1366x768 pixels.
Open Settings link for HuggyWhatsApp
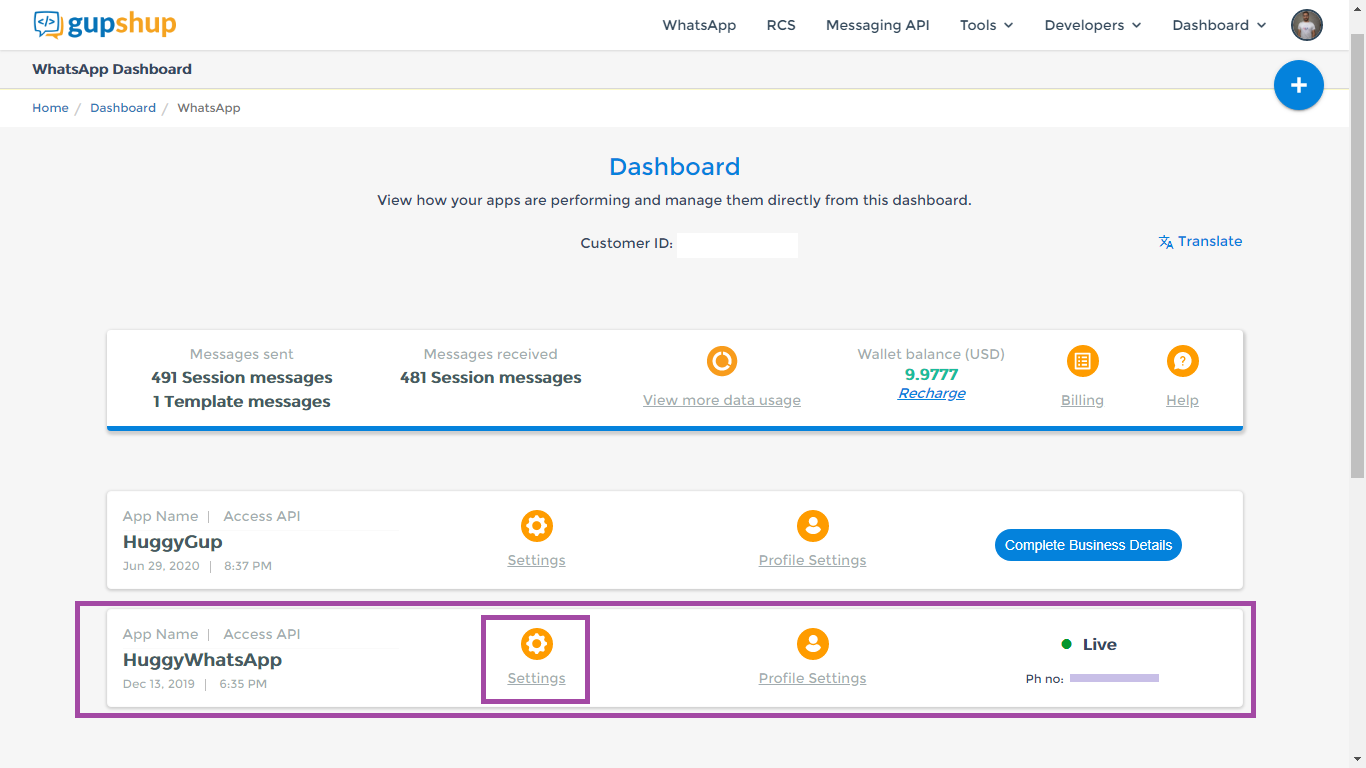pyautogui.click(x=536, y=678)
